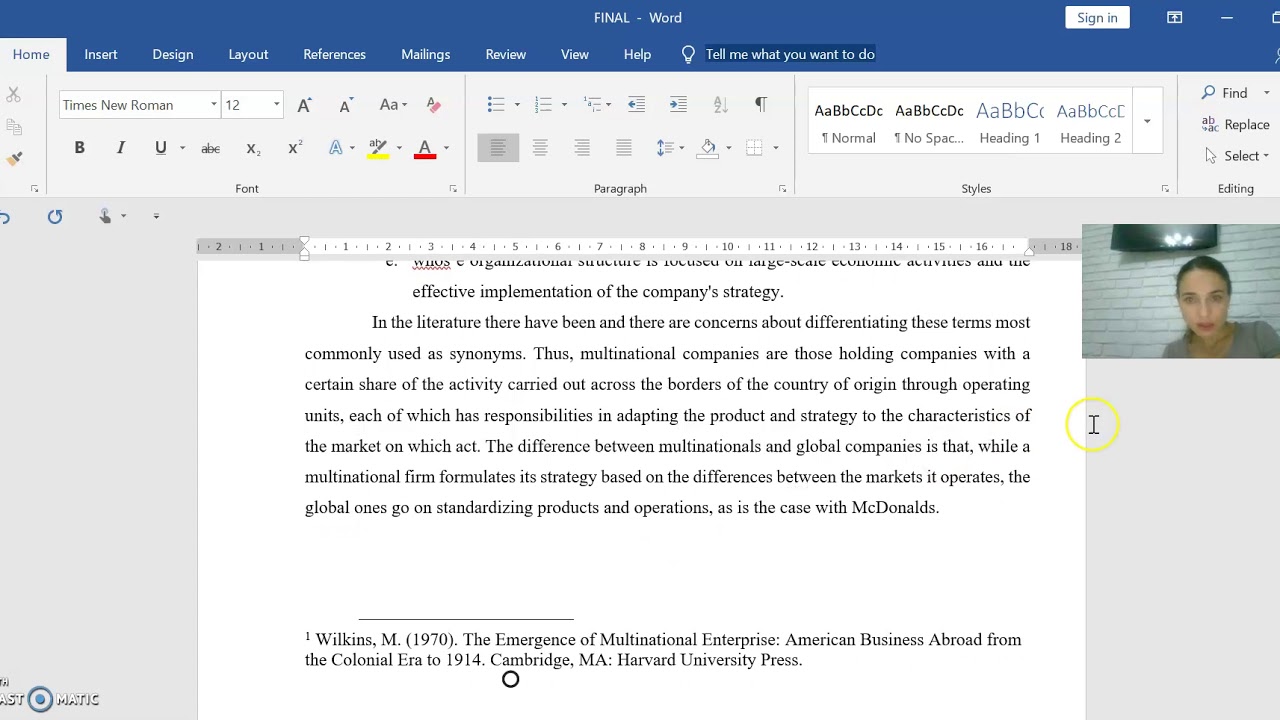Open the font size dropdown
1280x720 pixels.
[x=276, y=105]
